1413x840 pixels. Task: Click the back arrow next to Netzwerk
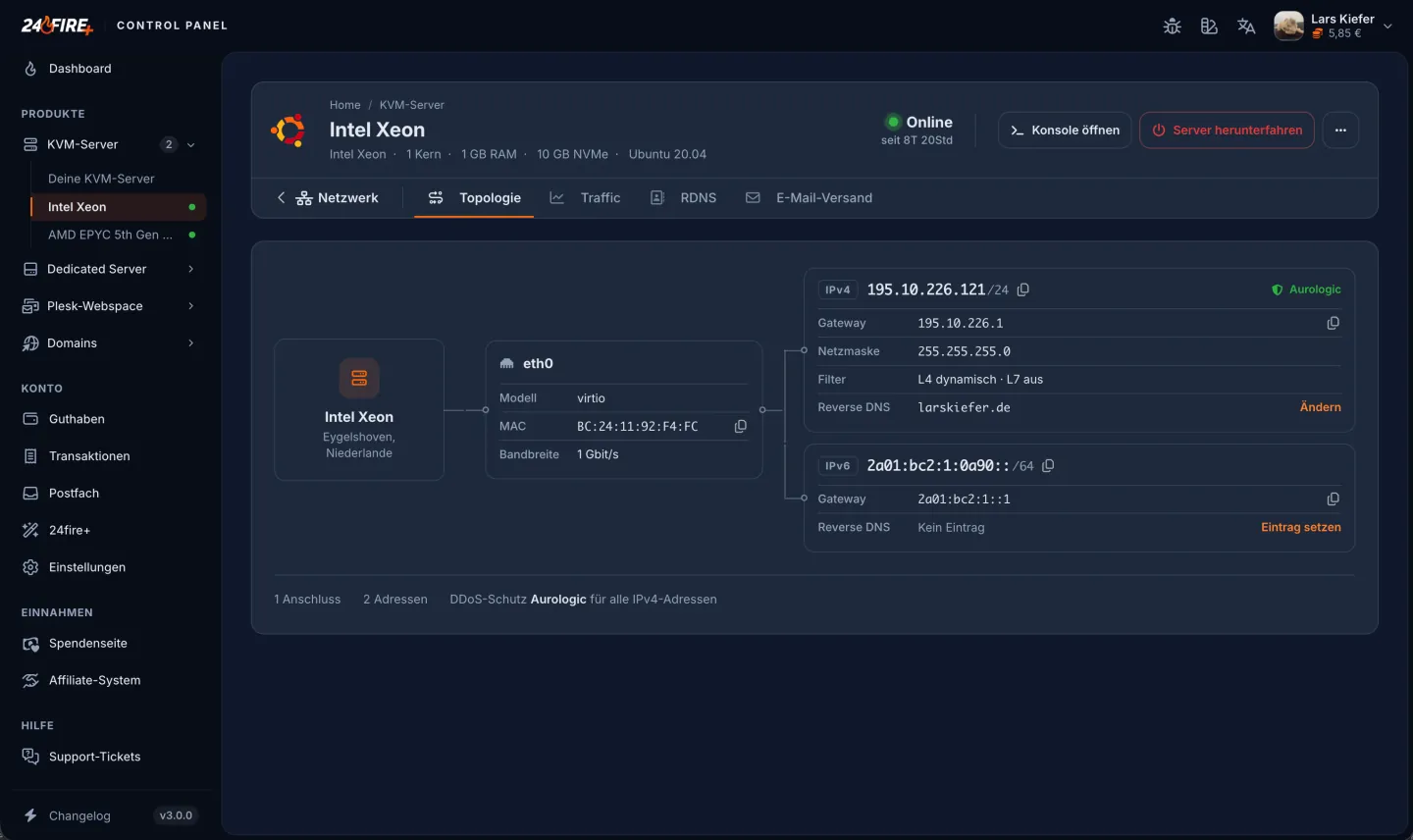tap(282, 197)
